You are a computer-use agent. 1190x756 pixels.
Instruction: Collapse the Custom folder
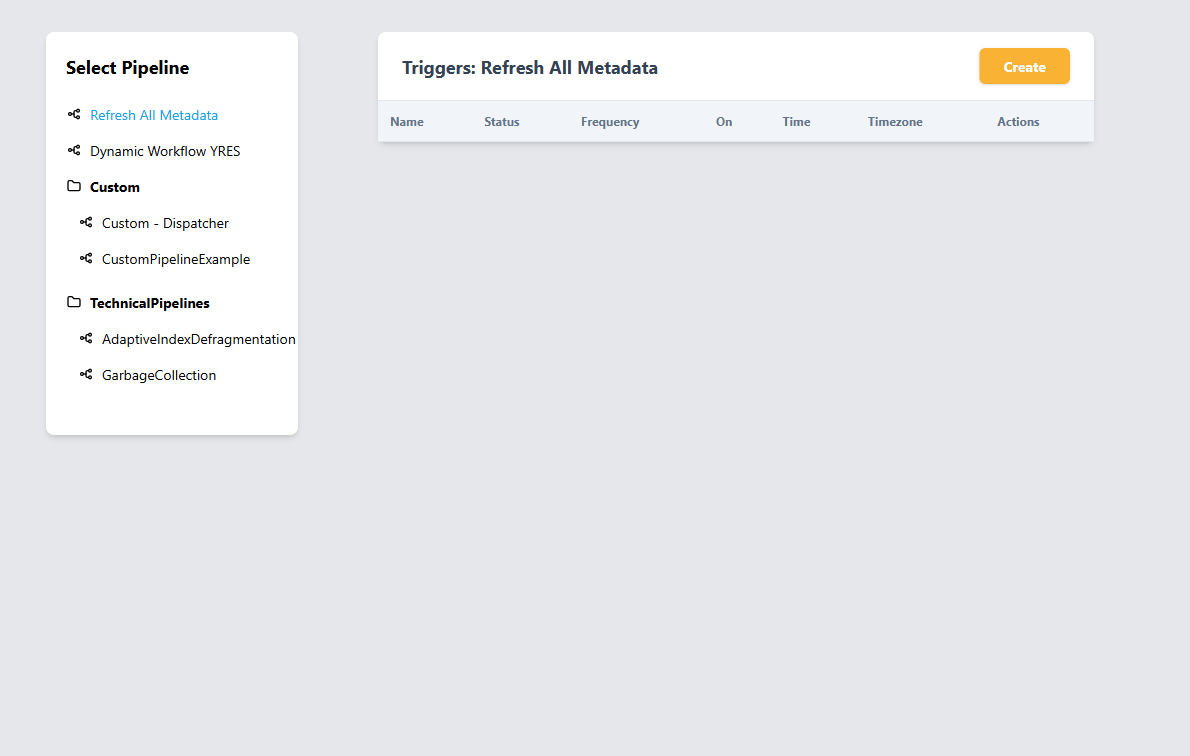pos(115,187)
